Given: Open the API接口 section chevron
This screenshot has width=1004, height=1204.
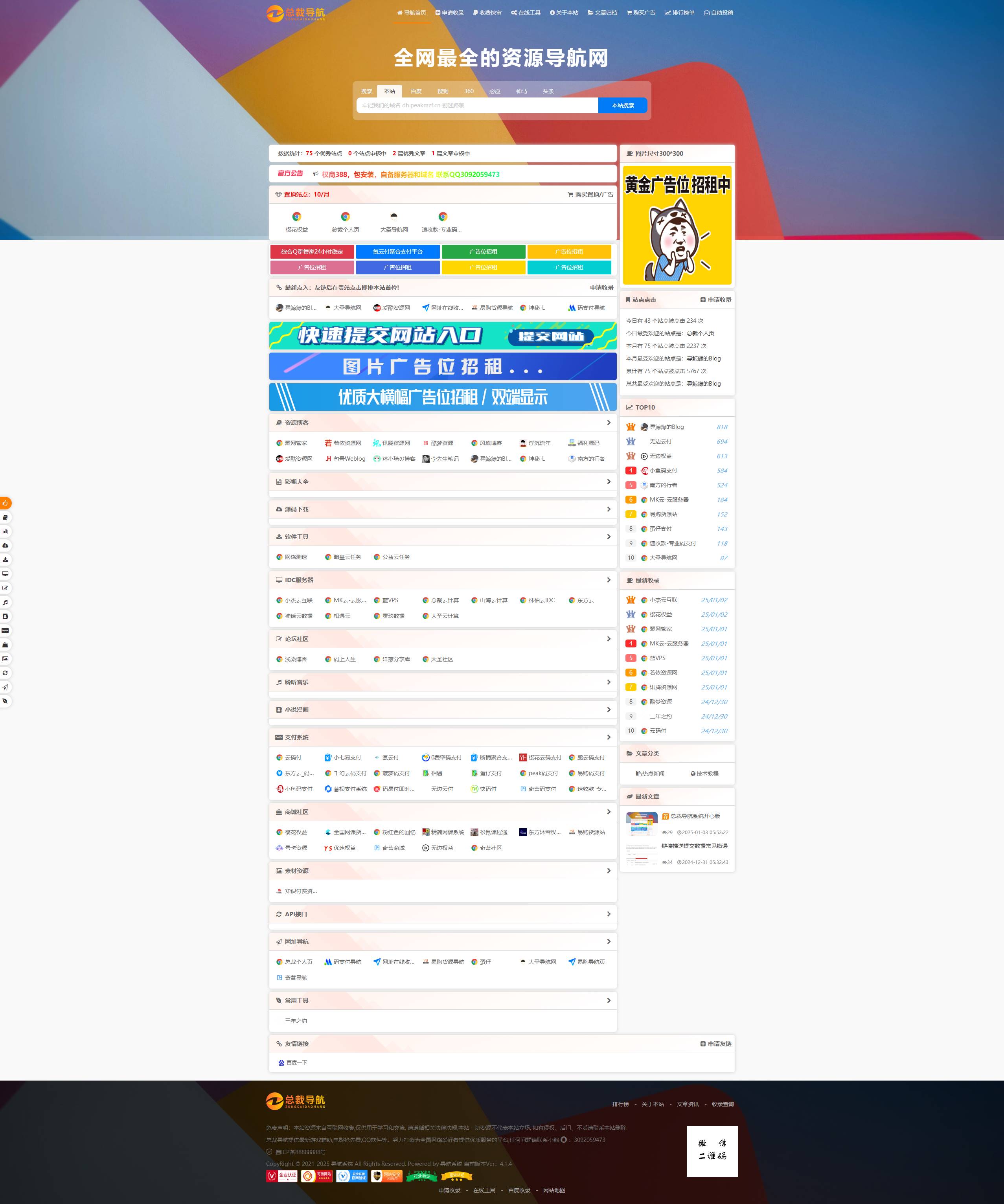Looking at the screenshot, I should click(x=609, y=914).
